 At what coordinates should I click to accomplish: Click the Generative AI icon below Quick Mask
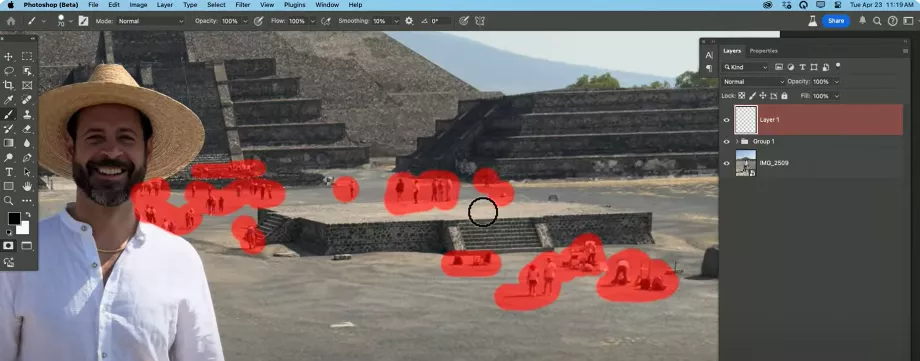tap(9, 262)
